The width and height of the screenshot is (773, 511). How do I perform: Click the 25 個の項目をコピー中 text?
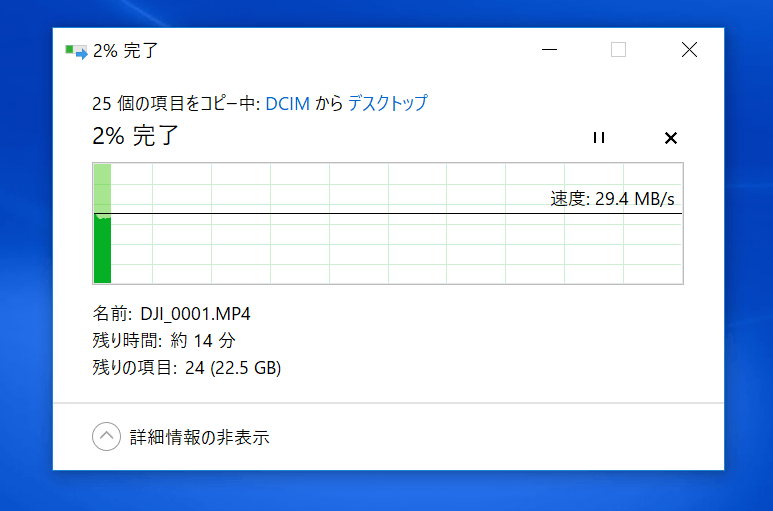(174, 103)
